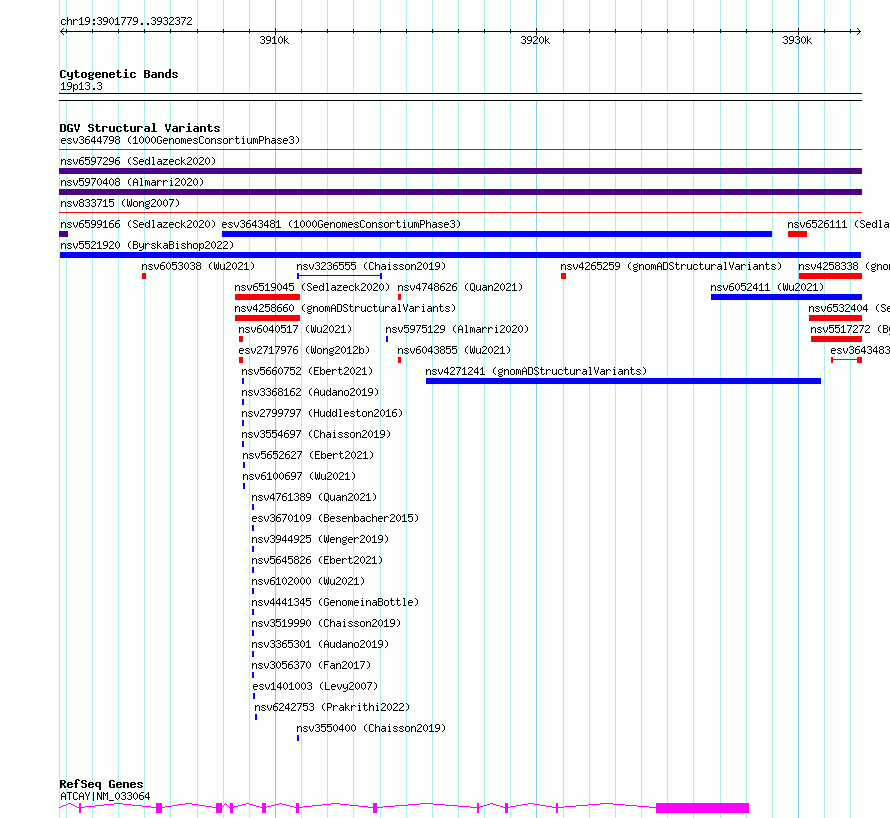Click the nsv4441345 (GenomeinaBottle) label
This screenshot has width=890, height=818.
click(x=335, y=602)
